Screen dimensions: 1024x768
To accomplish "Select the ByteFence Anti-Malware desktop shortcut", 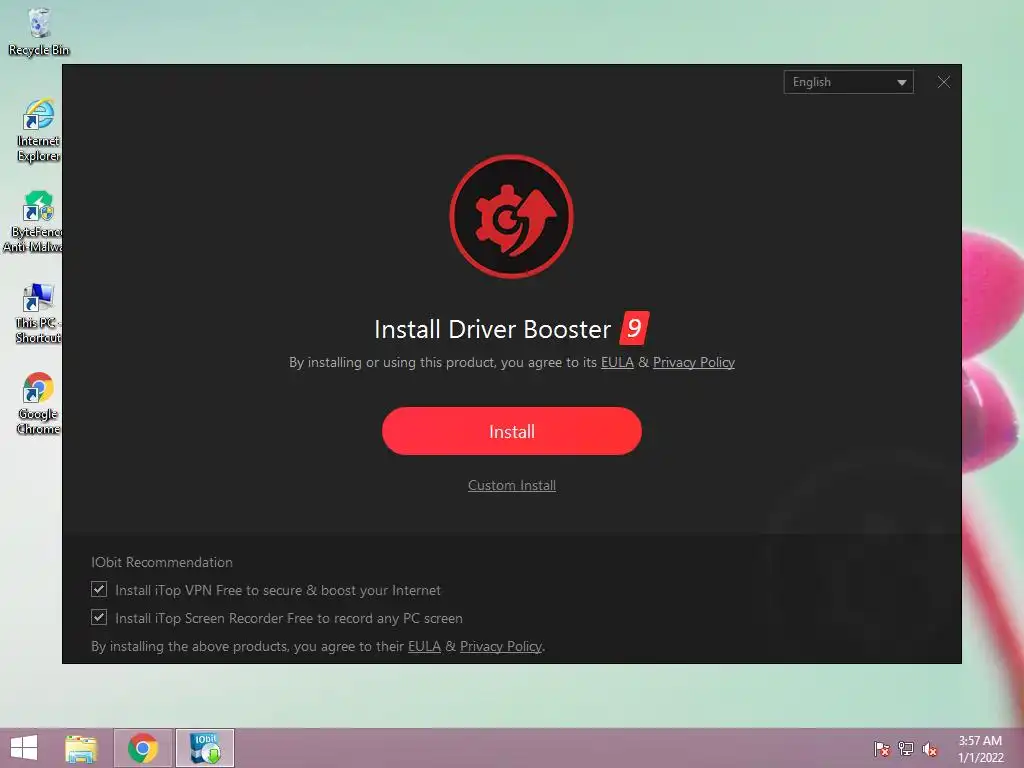I will [34, 222].
